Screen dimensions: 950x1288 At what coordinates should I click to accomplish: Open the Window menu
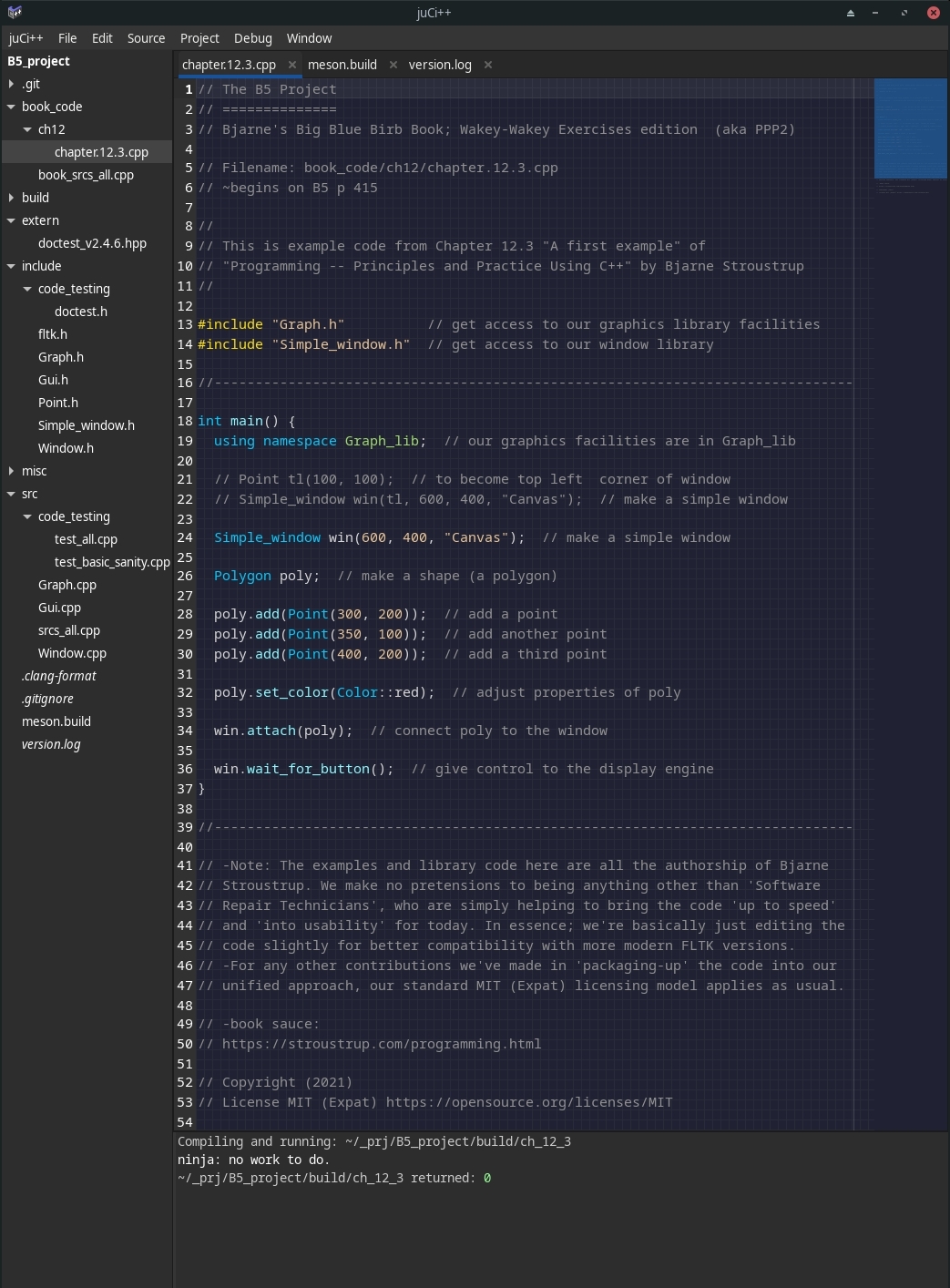[x=310, y=38]
